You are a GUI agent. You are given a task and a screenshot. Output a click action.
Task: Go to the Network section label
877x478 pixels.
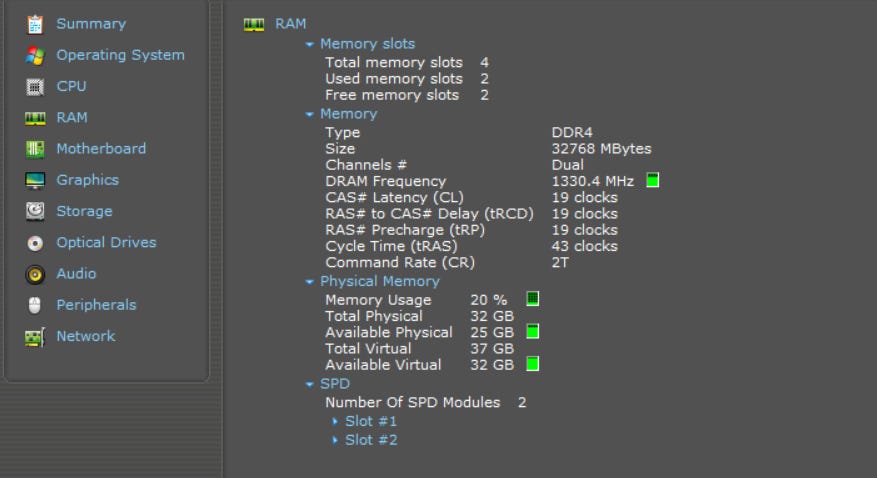click(x=85, y=337)
